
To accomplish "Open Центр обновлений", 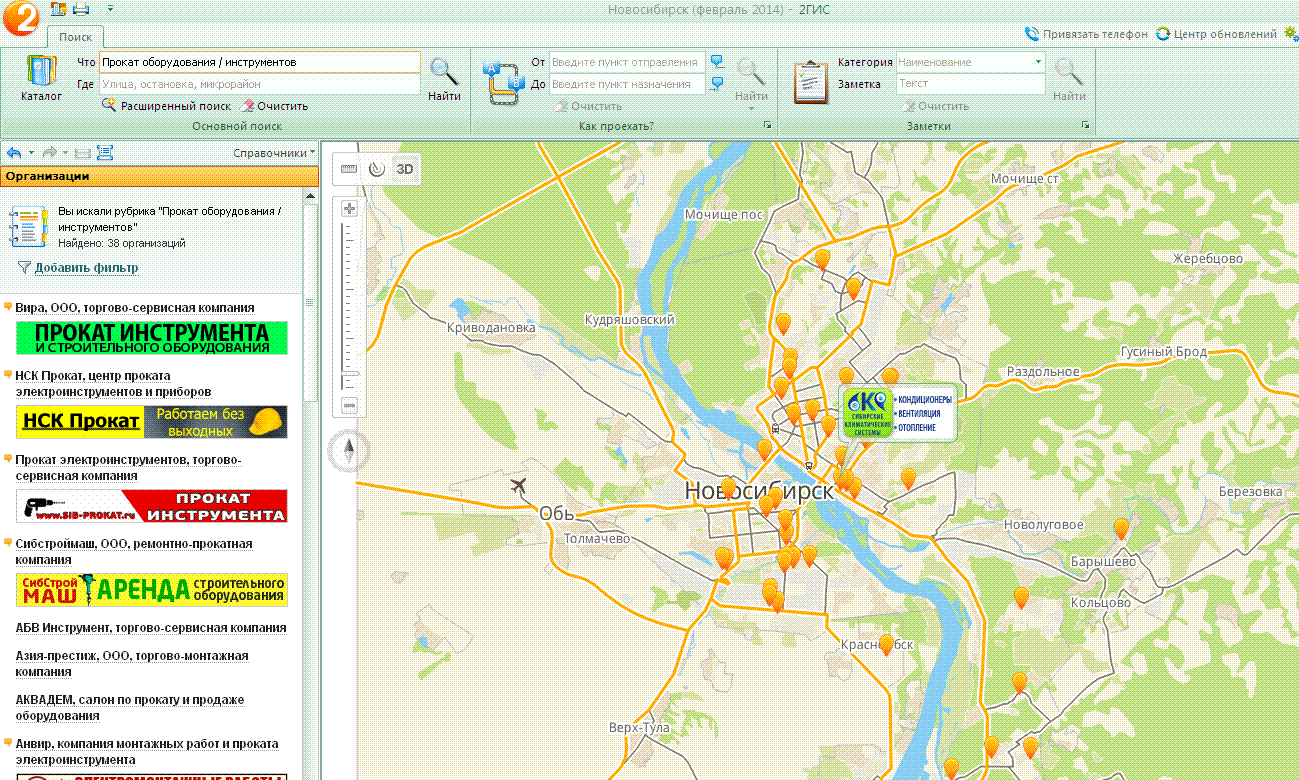I will [1216, 34].
